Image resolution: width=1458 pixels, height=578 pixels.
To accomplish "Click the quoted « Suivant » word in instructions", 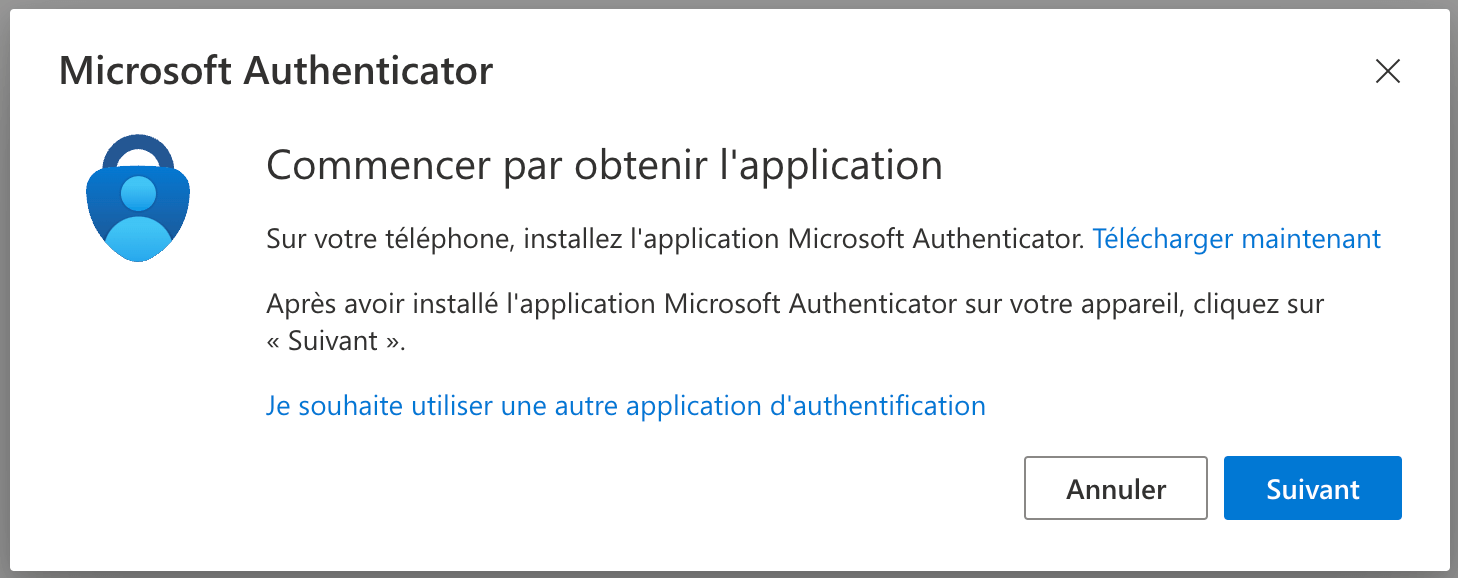I will (336, 340).
